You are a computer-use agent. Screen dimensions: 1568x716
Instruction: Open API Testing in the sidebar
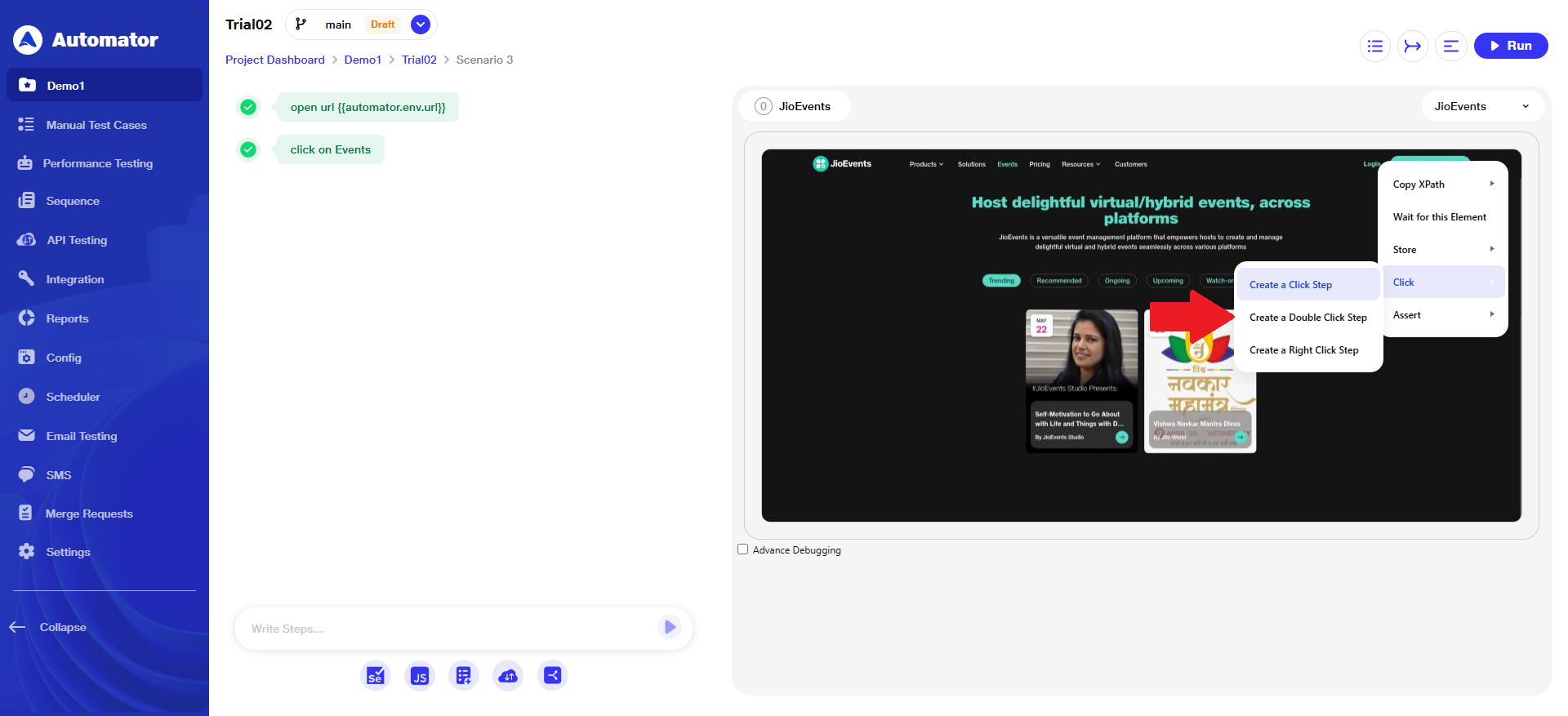pos(77,240)
